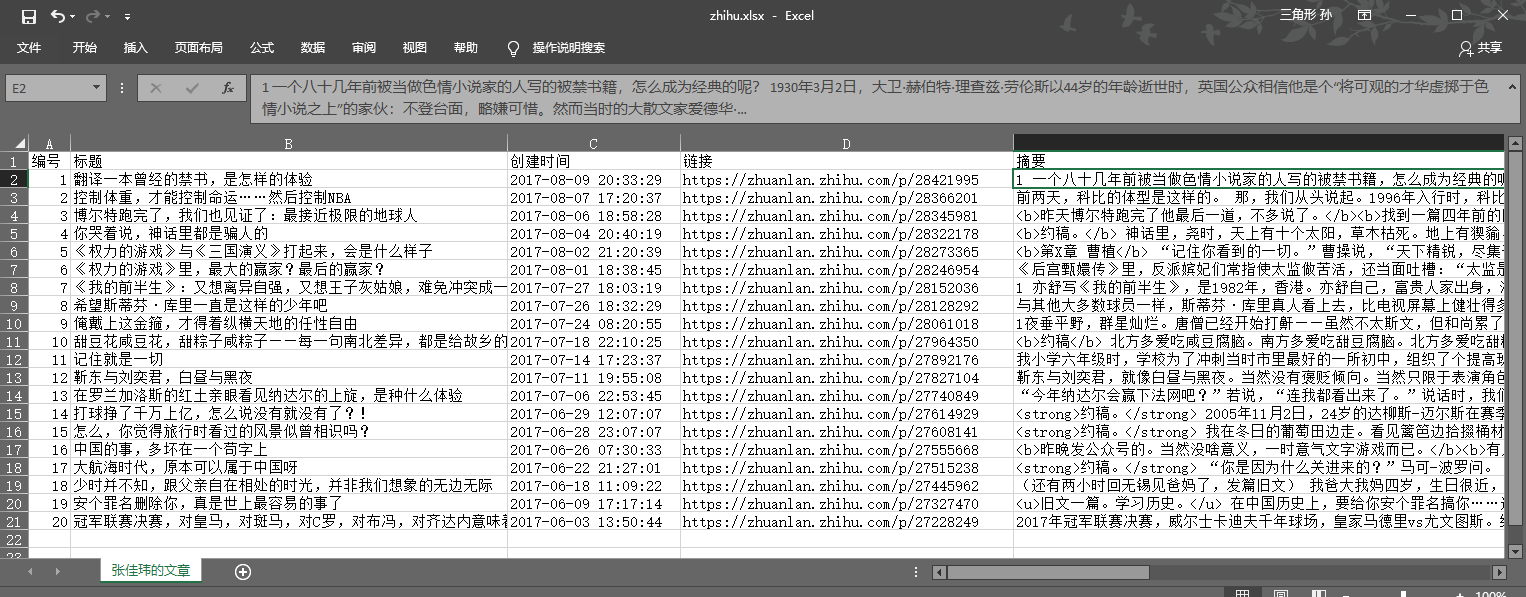Click the Enter checkmark formula bar icon

click(192, 88)
